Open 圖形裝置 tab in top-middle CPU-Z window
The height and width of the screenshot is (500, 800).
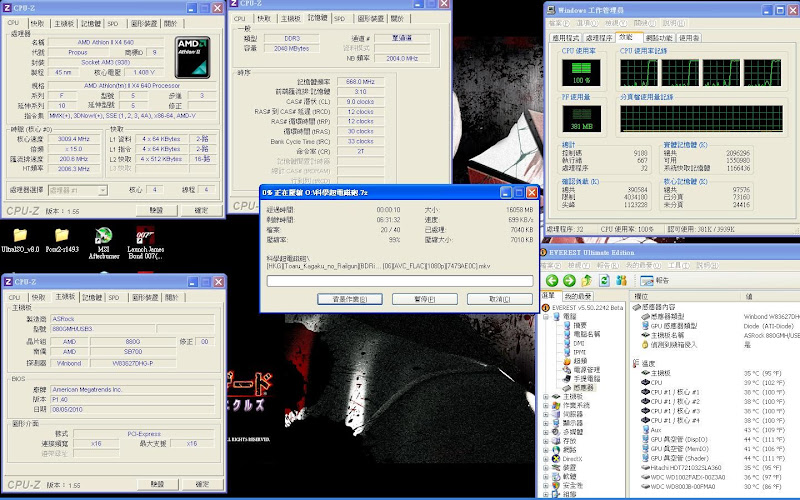370,18
